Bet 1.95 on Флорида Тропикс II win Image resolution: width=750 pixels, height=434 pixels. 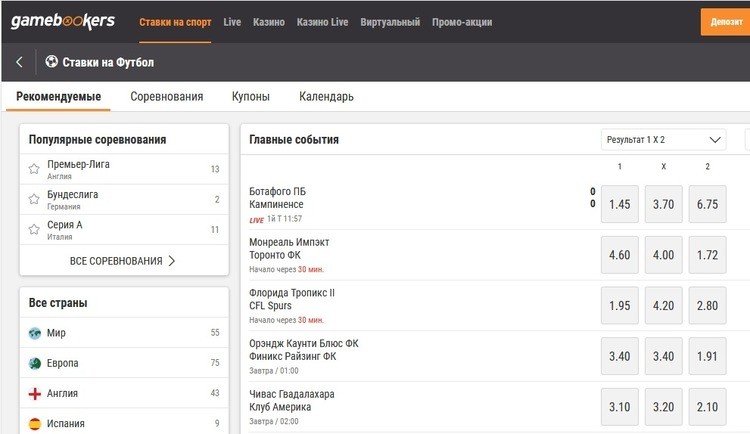(x=619, y=306)
